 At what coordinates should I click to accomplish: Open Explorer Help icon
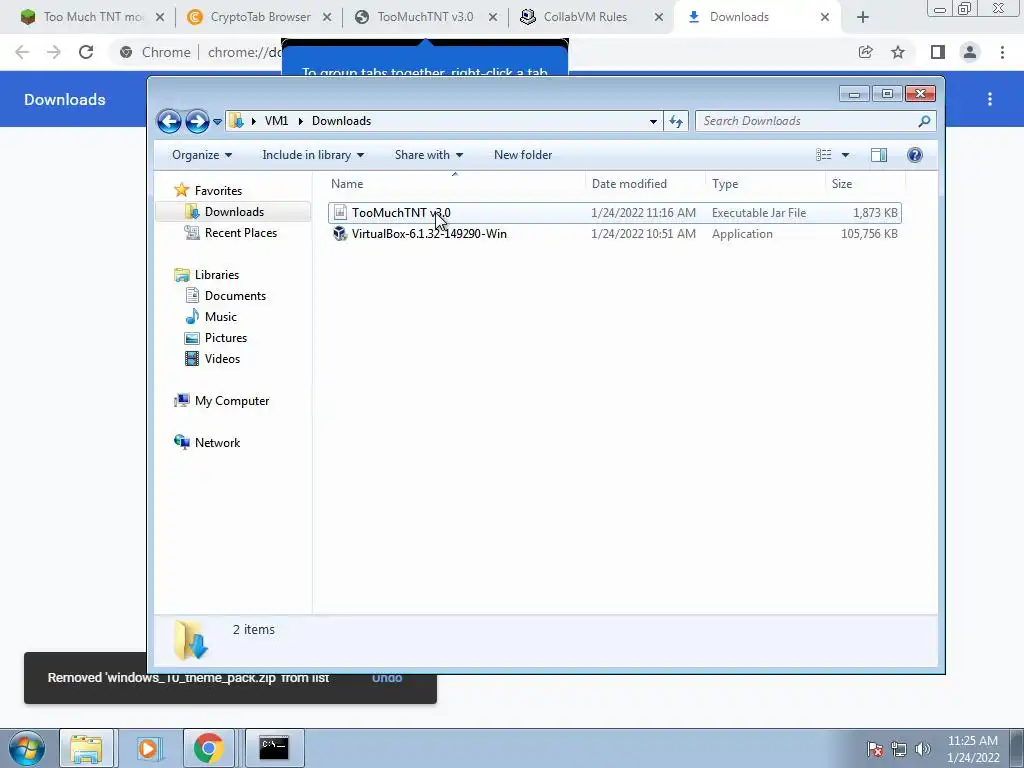(x=914, y=155)
